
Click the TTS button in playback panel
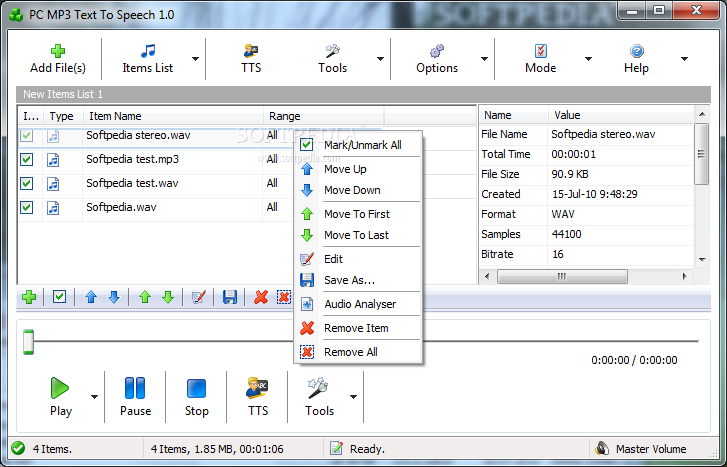[x=258, y=397]
